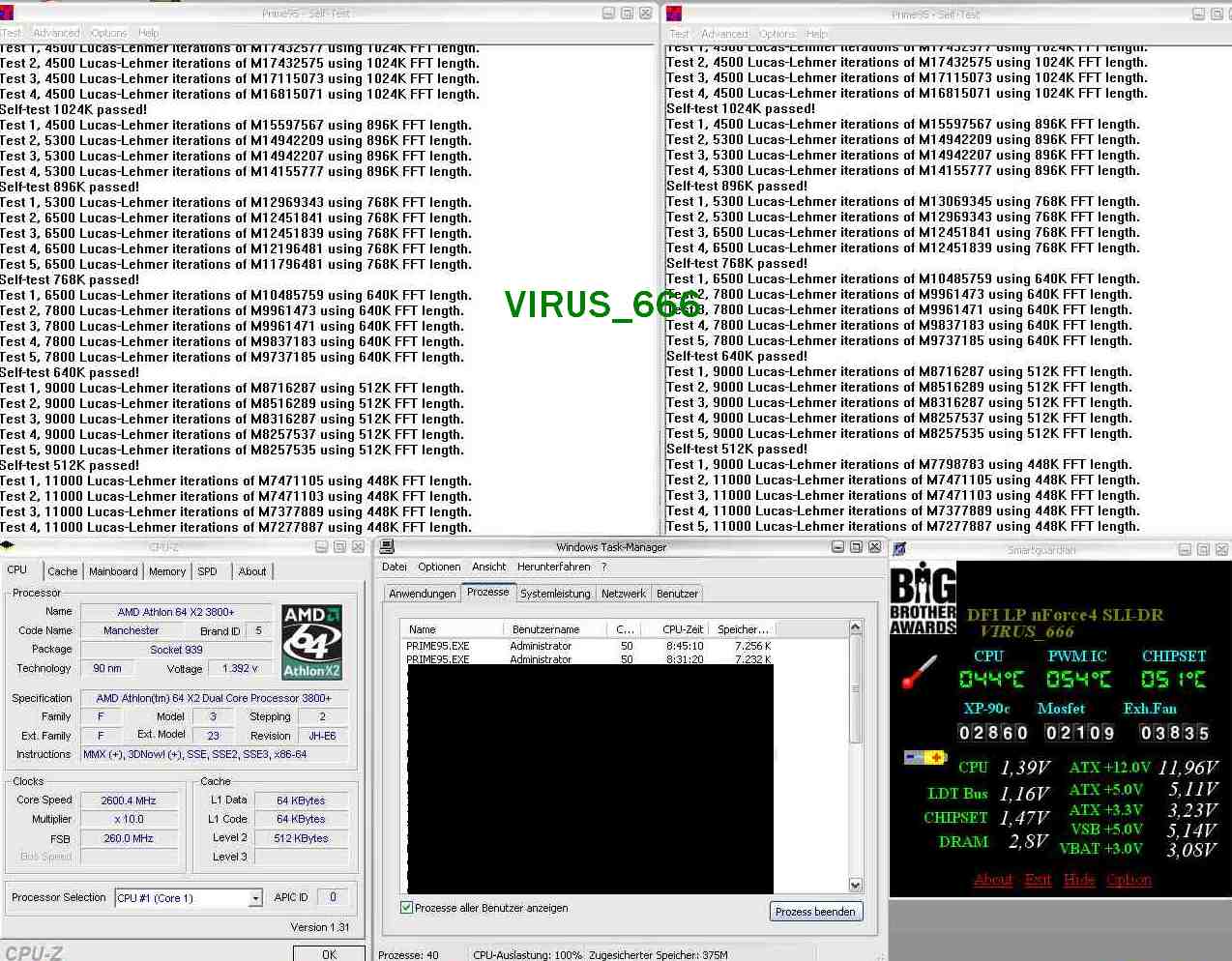
Task: Switch to the Anwendungen tab
Action: pyautogui.click(x=423, y=594)
